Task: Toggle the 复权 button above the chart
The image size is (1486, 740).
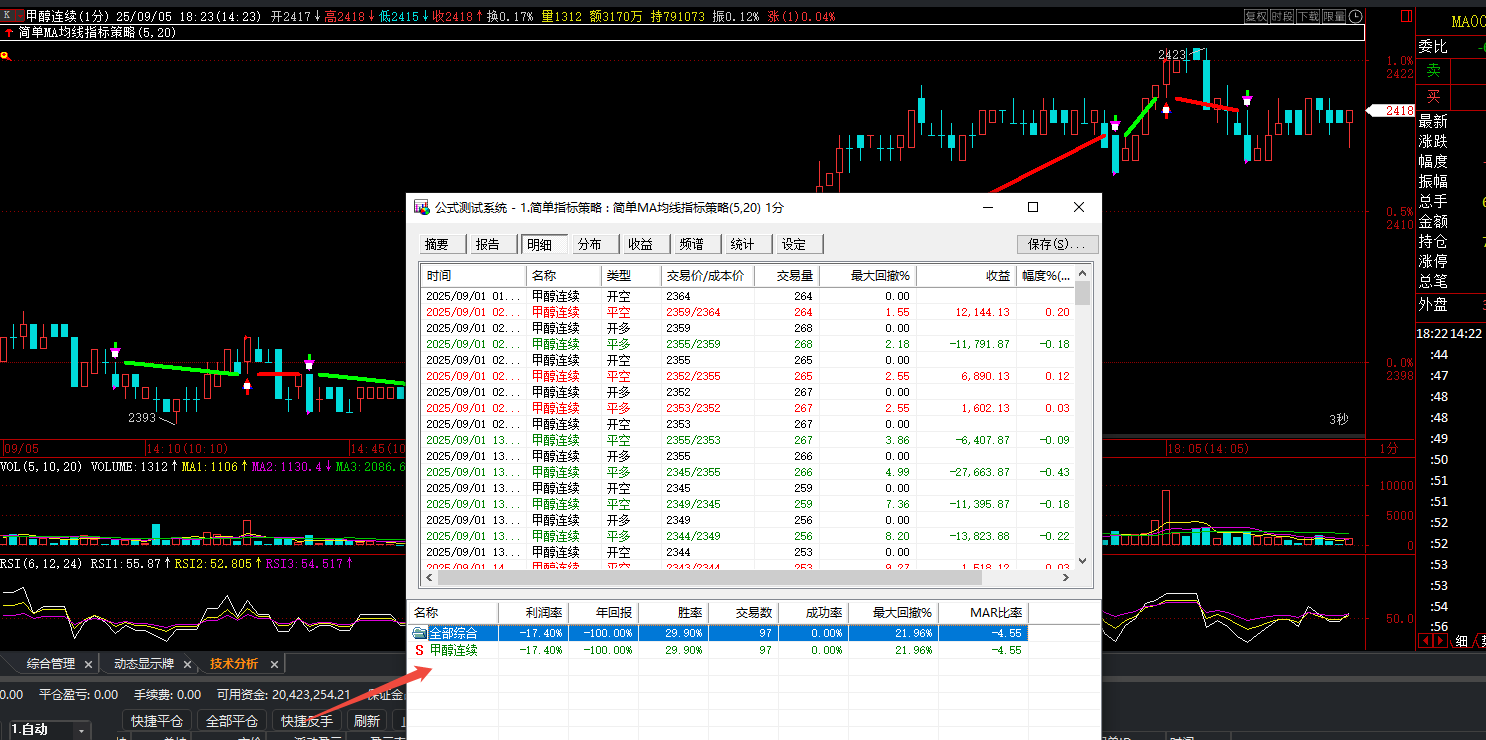Action: pos(1256,16)
